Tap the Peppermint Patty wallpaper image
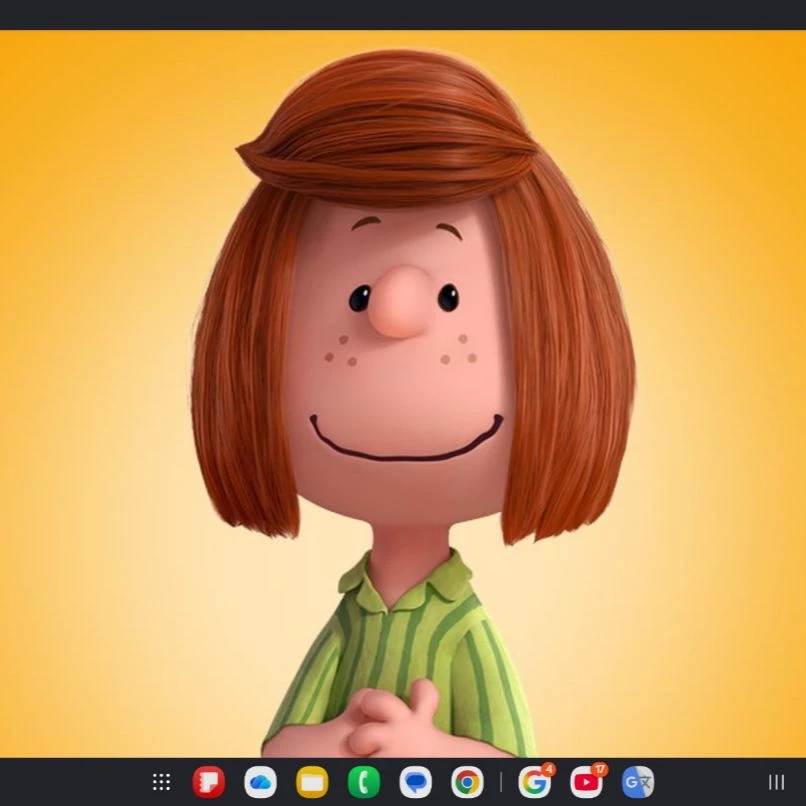806x806 pixels. click(403, 393)
